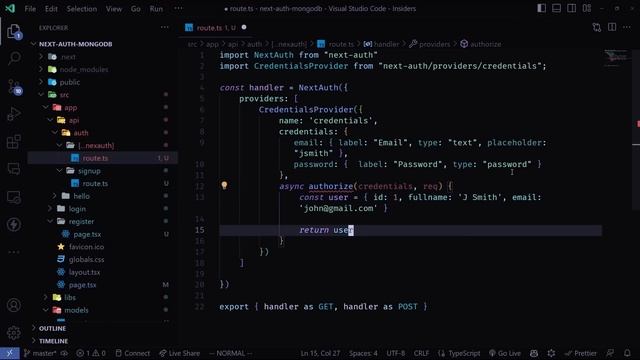
Task: Change UTF-8 file encoding
Action: [x=396, y=353]
